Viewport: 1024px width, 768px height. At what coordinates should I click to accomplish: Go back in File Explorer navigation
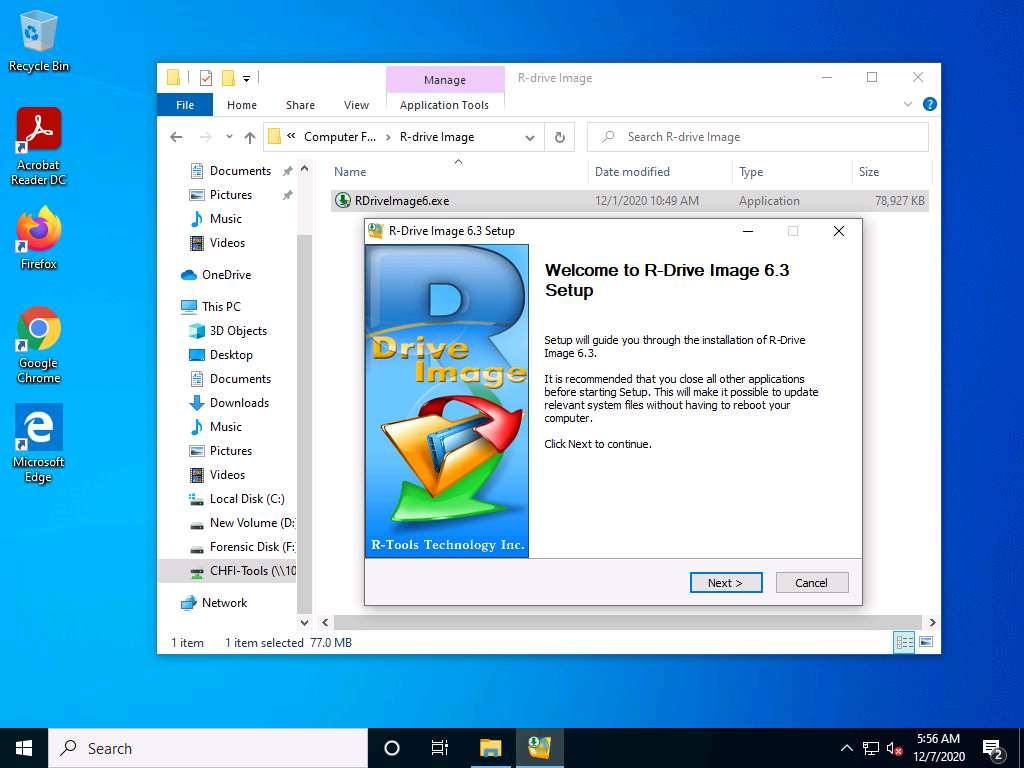176,137
